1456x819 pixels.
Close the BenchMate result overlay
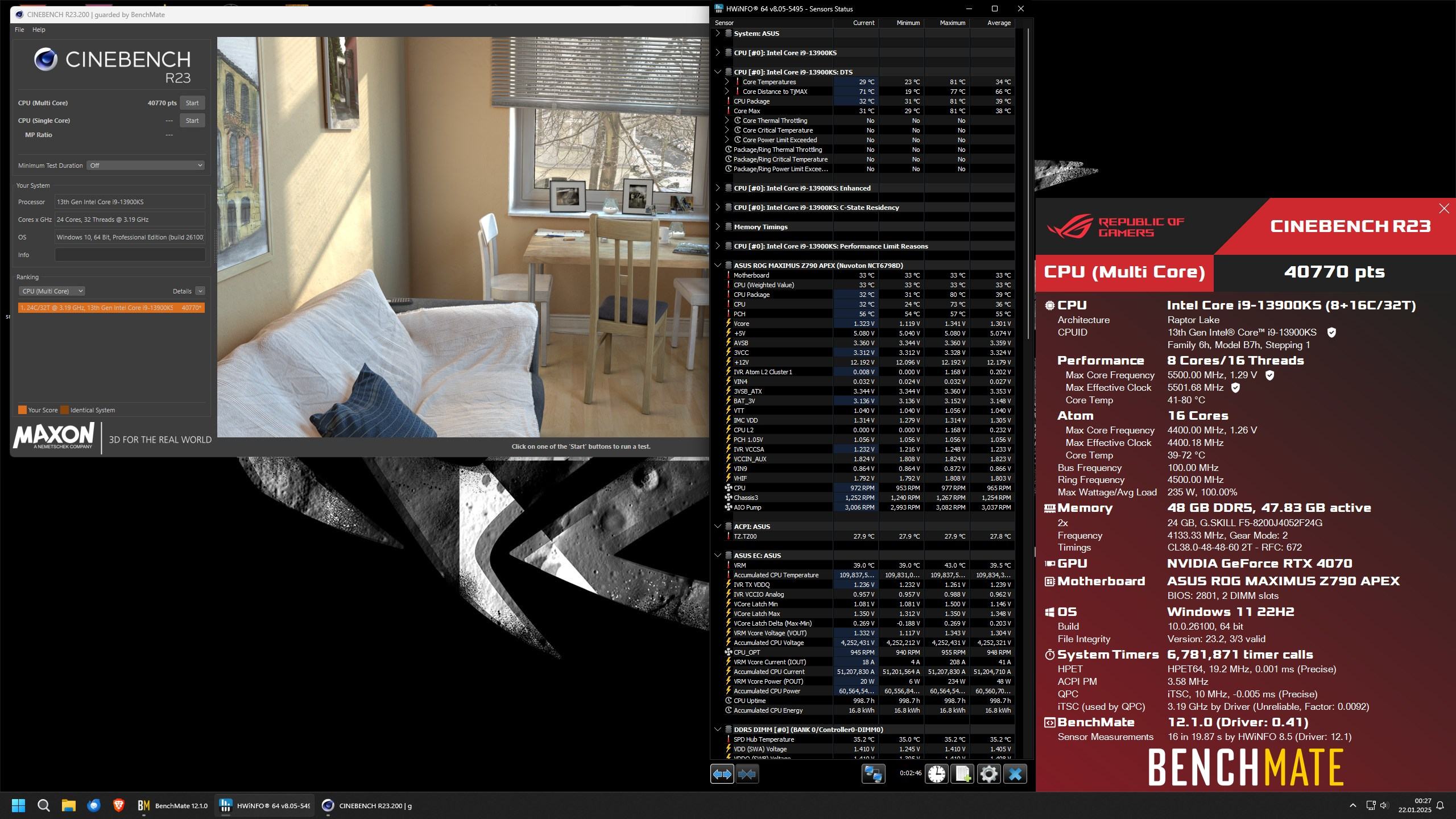(1443, 209)
